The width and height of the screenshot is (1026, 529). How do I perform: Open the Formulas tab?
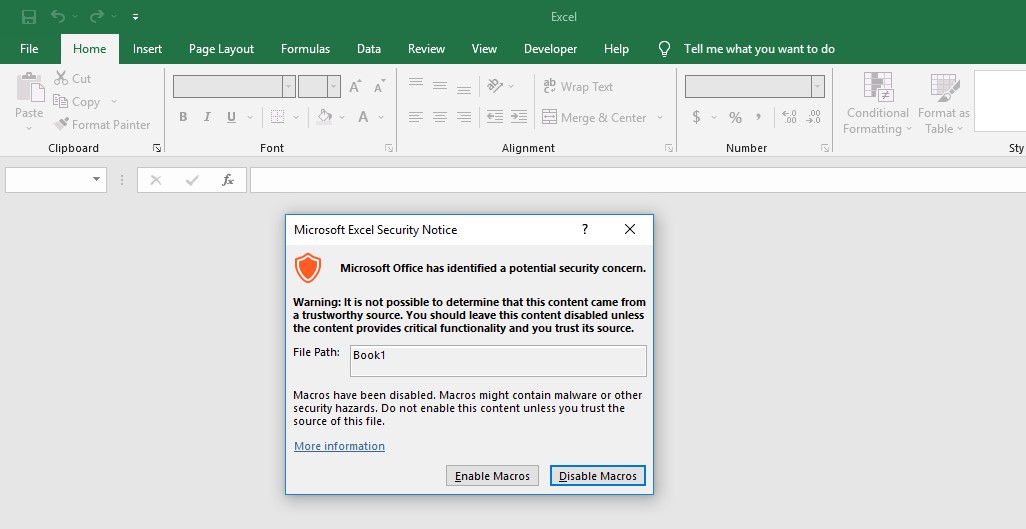pyautogui.click(x=306, y=48)
